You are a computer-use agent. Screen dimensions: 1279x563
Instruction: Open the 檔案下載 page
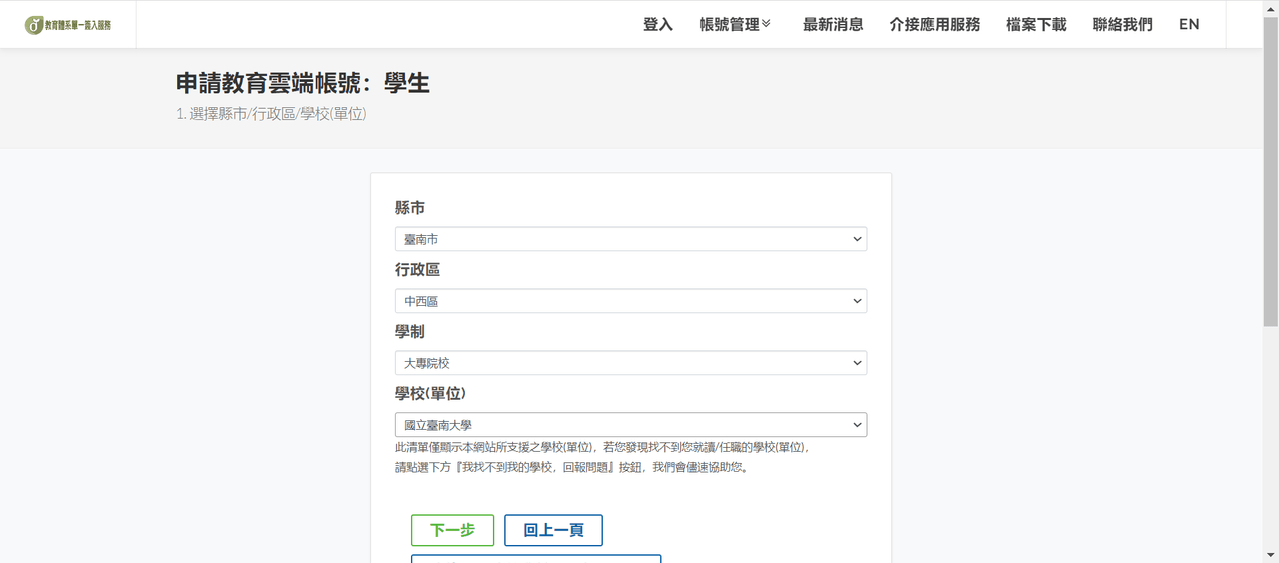pos(1036,25)
